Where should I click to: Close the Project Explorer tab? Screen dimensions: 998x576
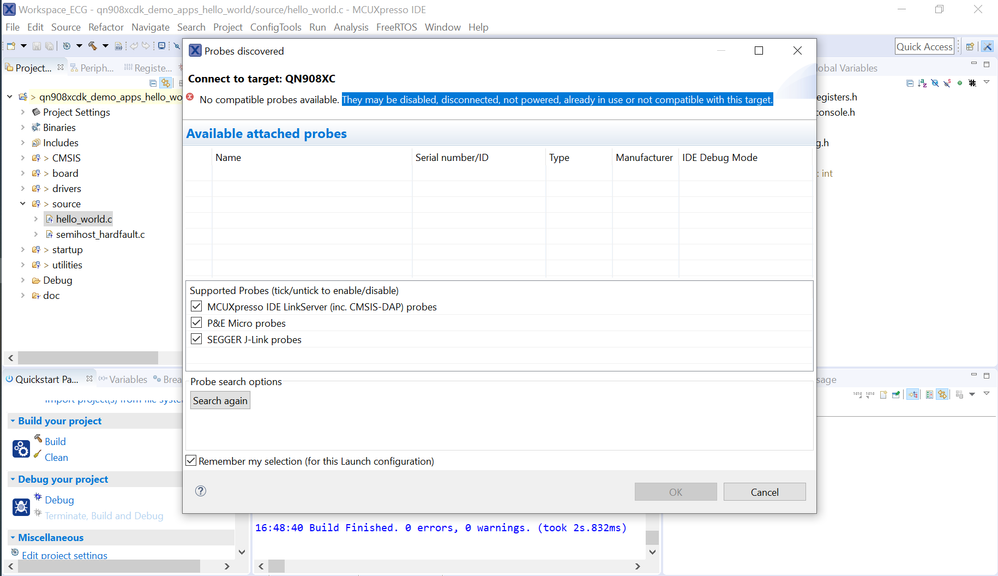(60, 67)
